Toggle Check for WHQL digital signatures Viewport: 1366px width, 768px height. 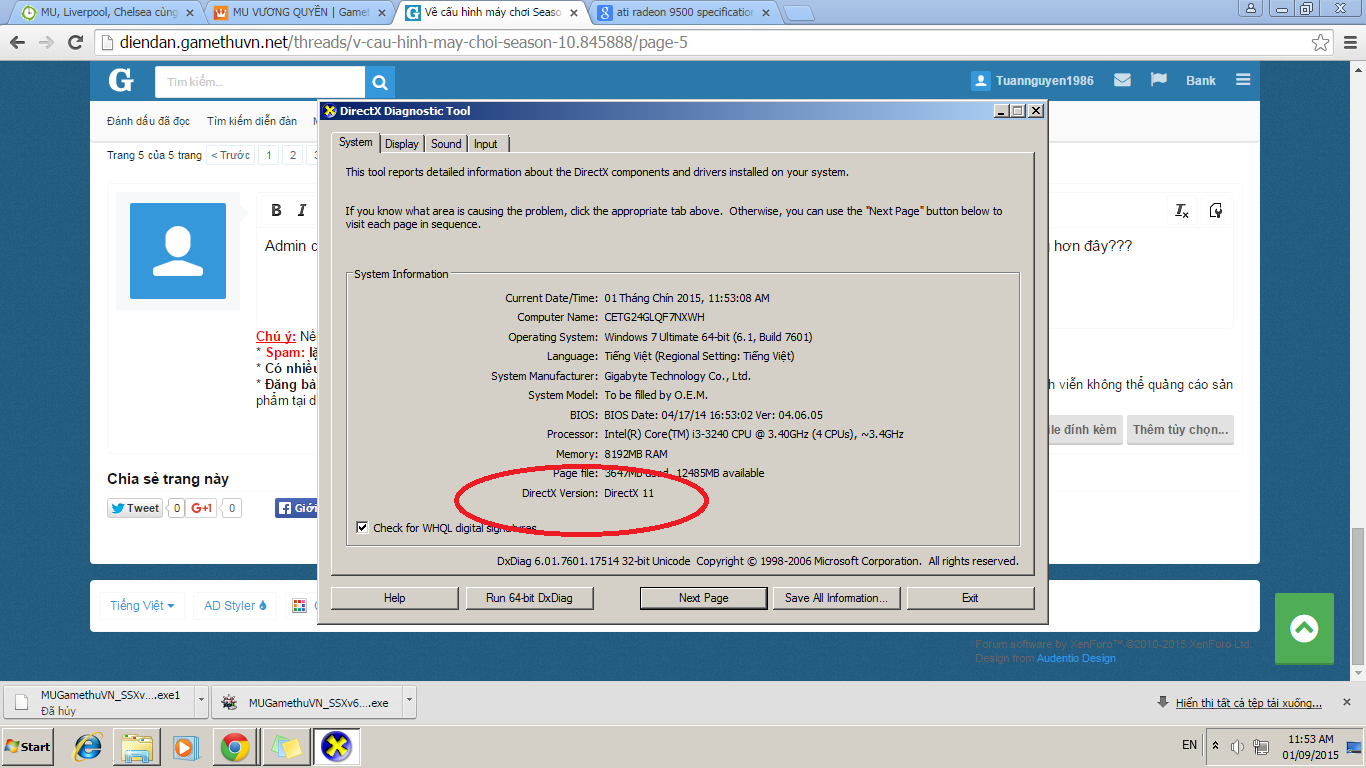[362, 528]
